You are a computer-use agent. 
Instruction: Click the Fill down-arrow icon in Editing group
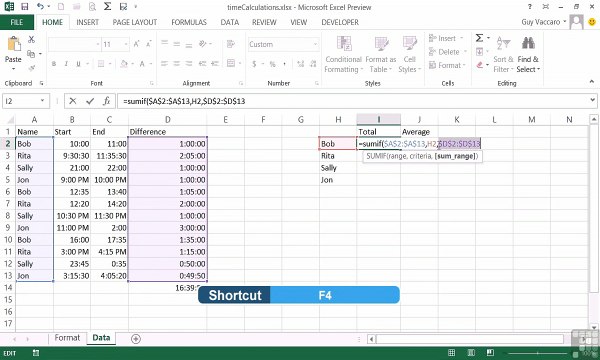click(x=479, y=52)
